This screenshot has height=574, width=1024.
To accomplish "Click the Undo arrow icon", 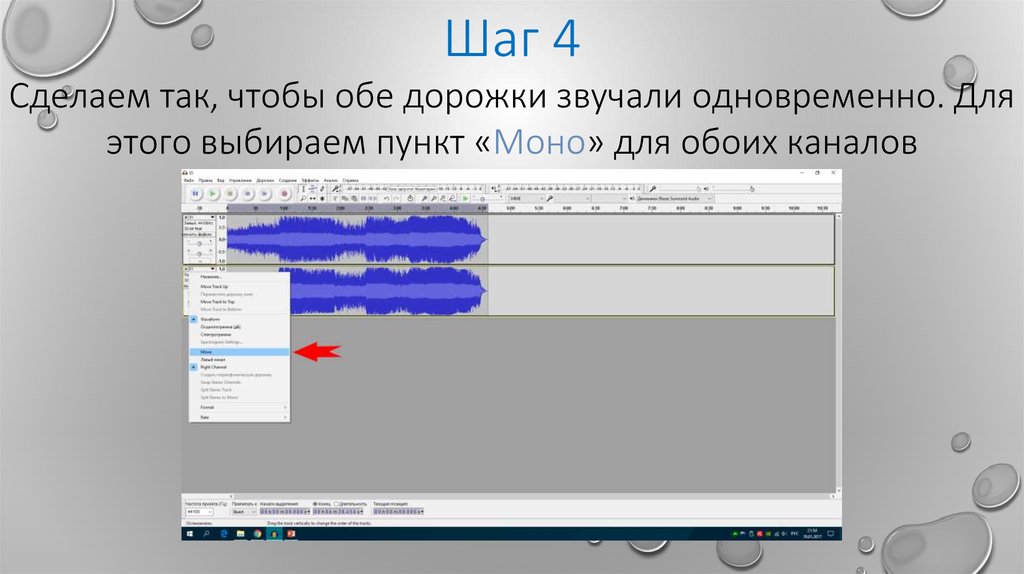I will pyautogui.click(x=387, y=199).
